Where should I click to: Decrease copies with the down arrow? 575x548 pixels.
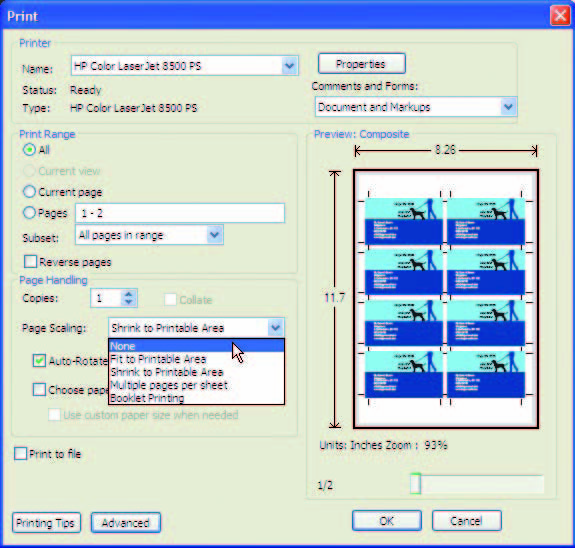(x=128, y=302)
